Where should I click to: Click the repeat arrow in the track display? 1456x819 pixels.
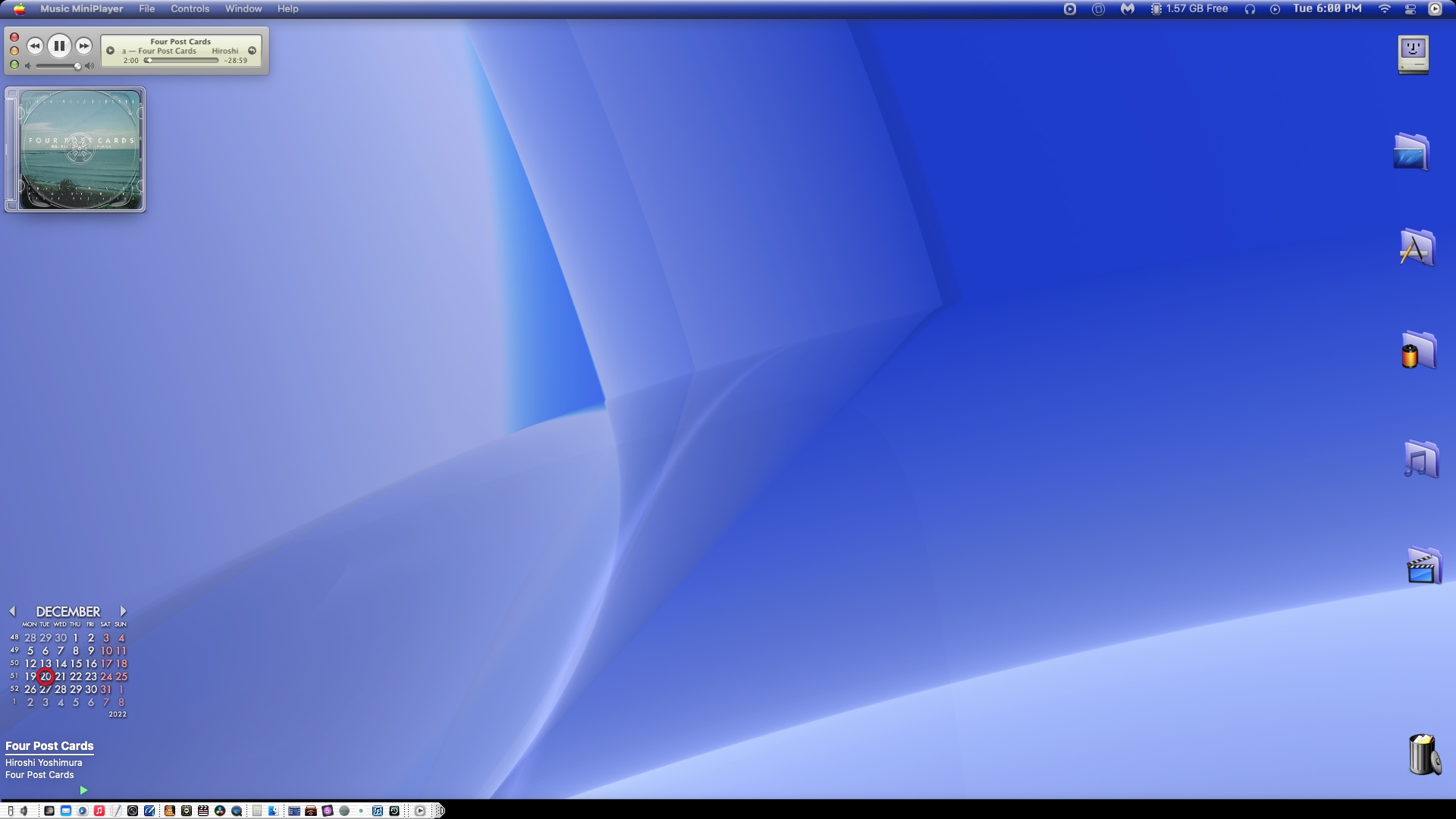click(x=252, y=51)
